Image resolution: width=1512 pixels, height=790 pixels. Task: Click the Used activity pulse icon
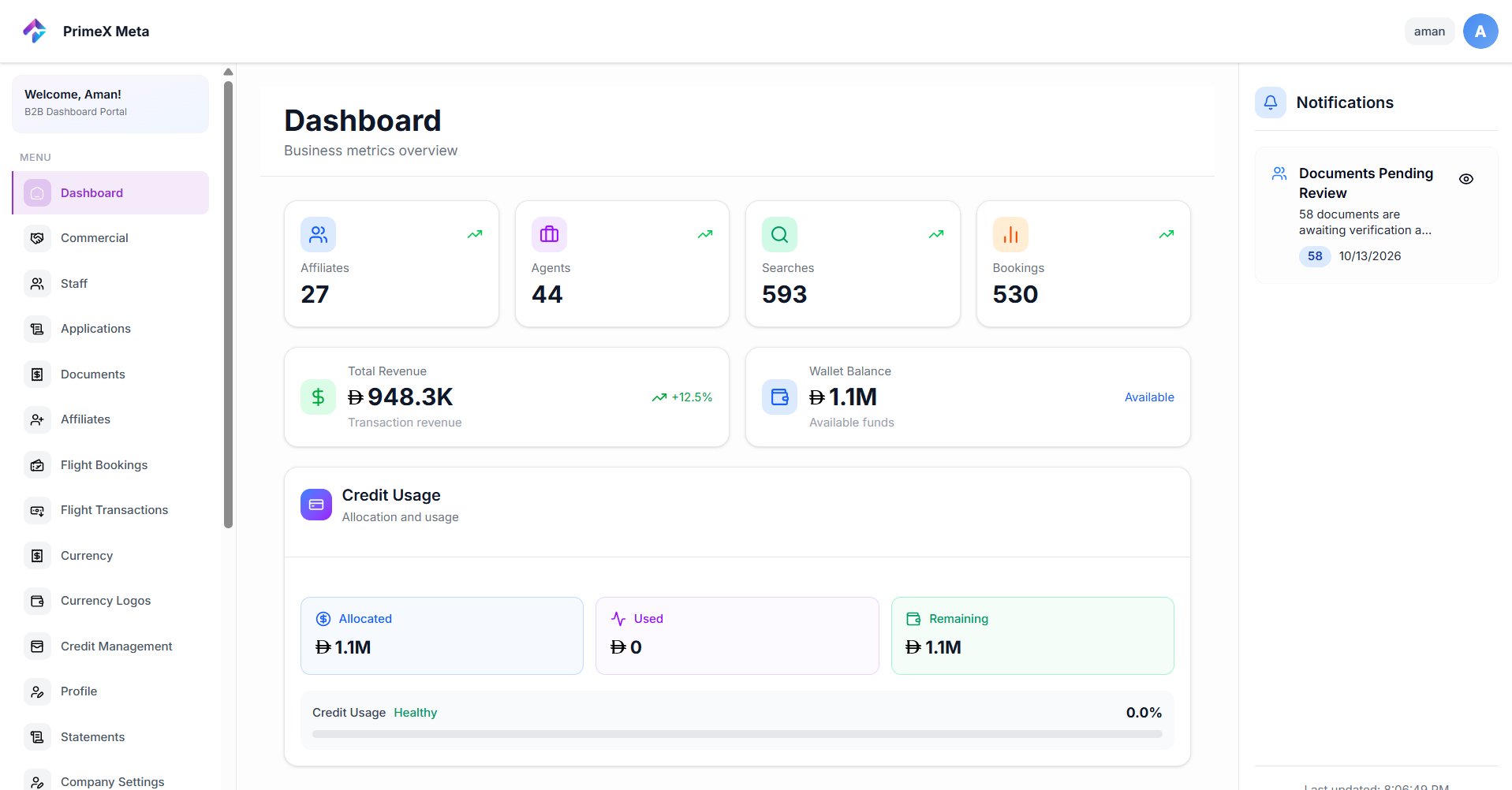point(618,619)
